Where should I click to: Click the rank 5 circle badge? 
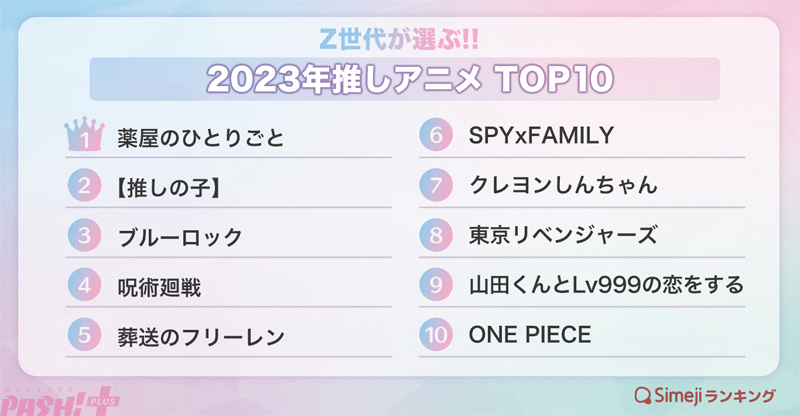point(86,335)
